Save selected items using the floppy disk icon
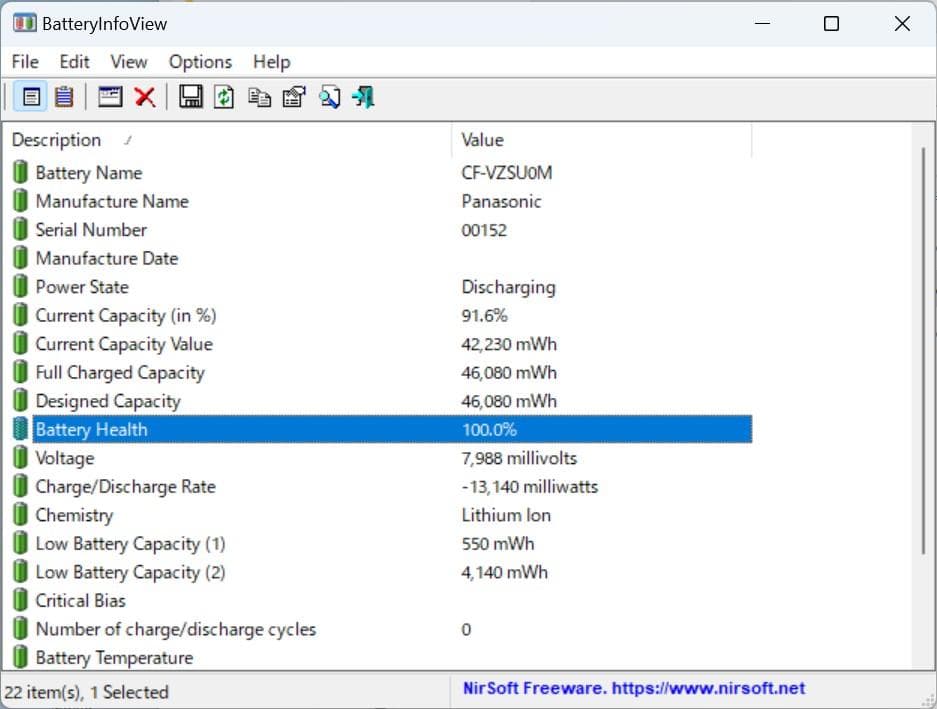This screenshot has height=709, width=937. [190, 96]
